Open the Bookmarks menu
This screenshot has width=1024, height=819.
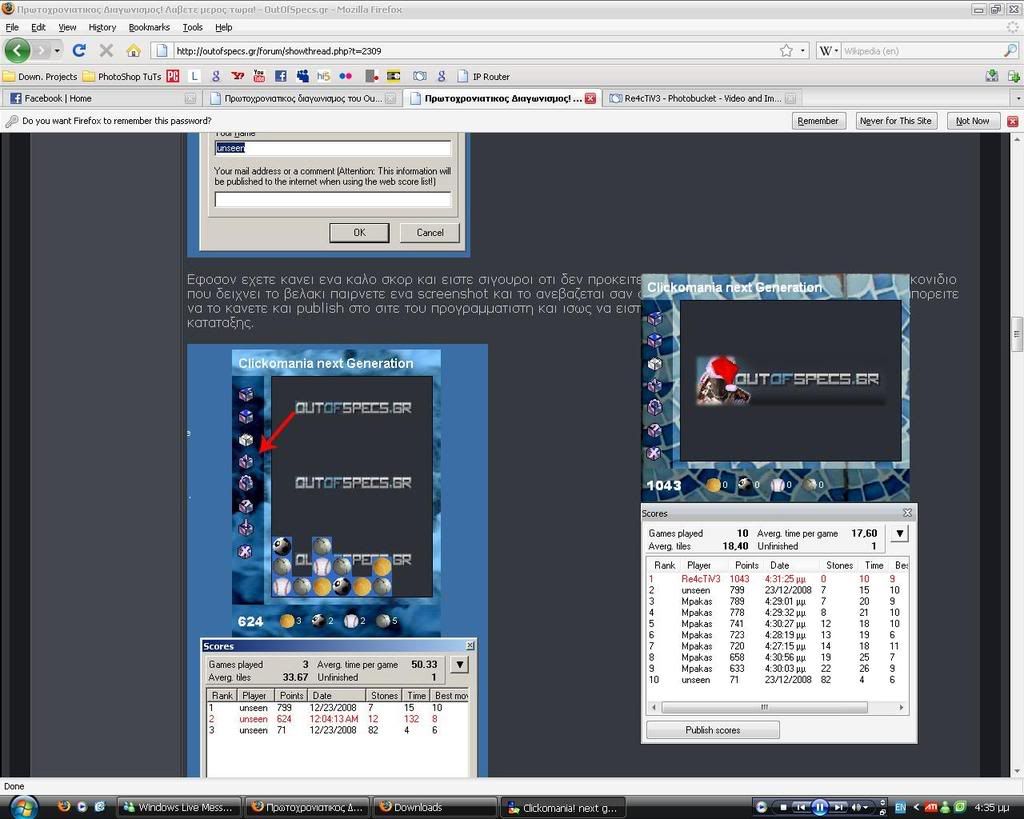[x=149, y=27]
